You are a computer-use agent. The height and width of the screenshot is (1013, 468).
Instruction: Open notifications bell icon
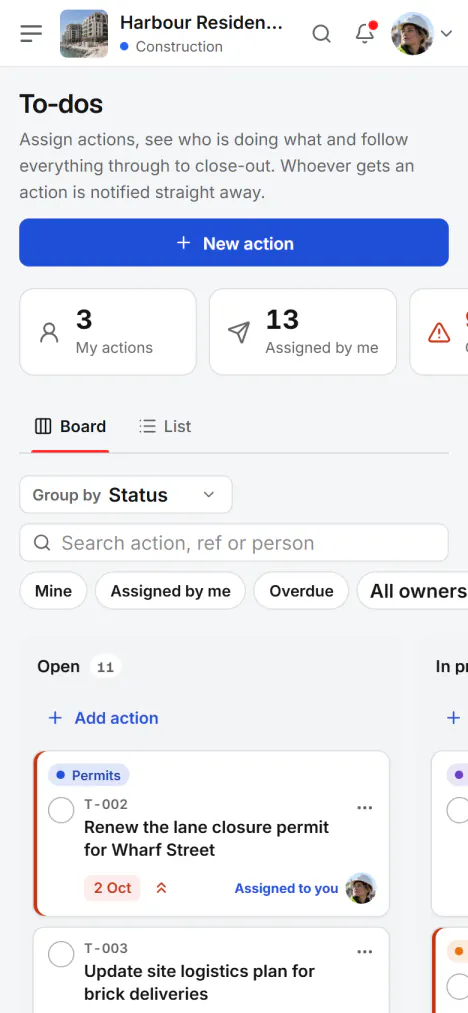[365, 33]
